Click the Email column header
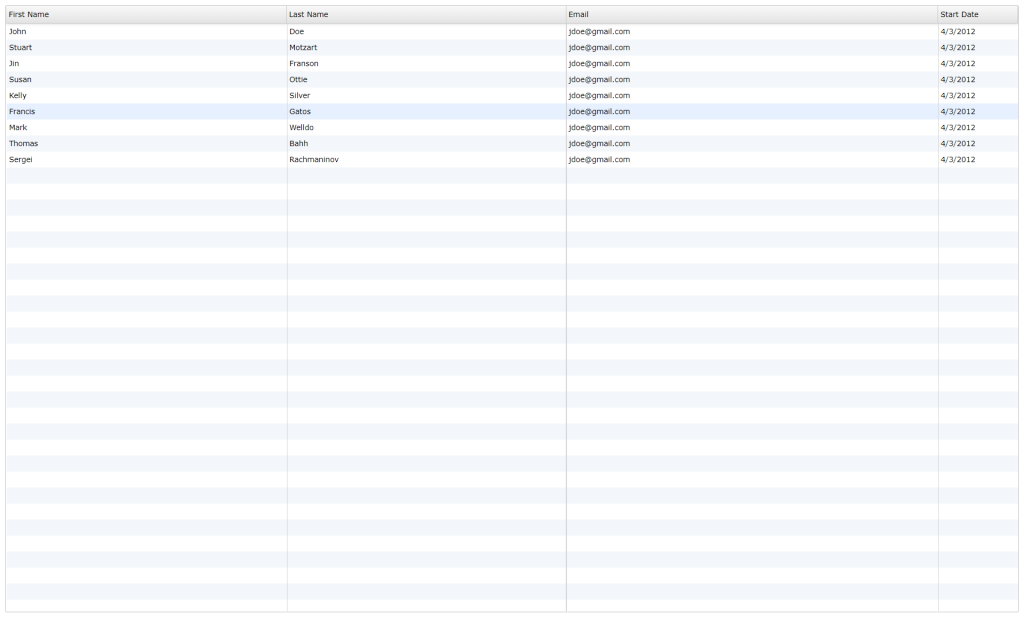This screenshot has height=640, width=1024. (752, 14)
